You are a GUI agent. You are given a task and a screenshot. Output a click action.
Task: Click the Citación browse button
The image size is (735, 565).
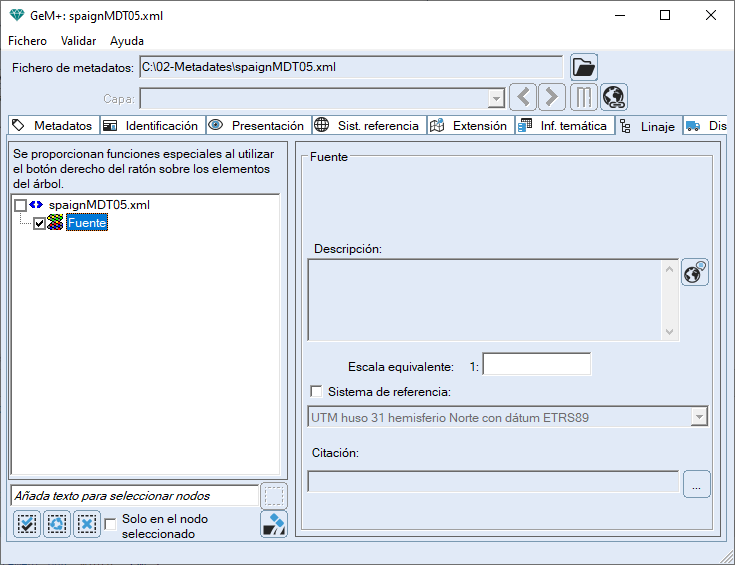(x=696, y=484)
